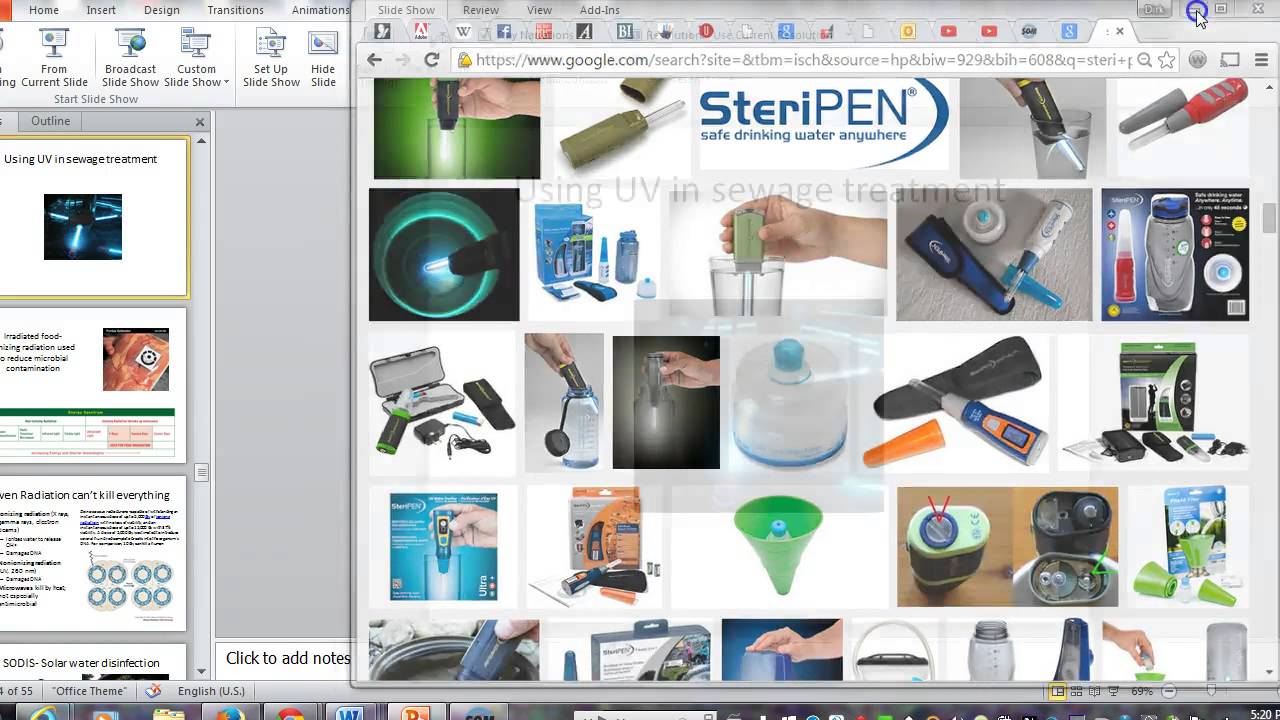The height and width of the screenshot is (720, 1280).
Task: Click the zoom magnifier icon in address bar
Action: [x=1145, y=60]
